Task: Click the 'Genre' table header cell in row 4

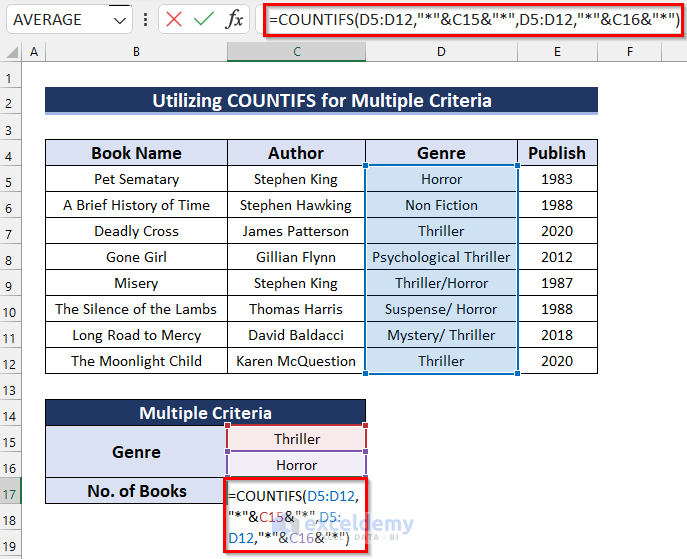Action: (x=441, y=153)
